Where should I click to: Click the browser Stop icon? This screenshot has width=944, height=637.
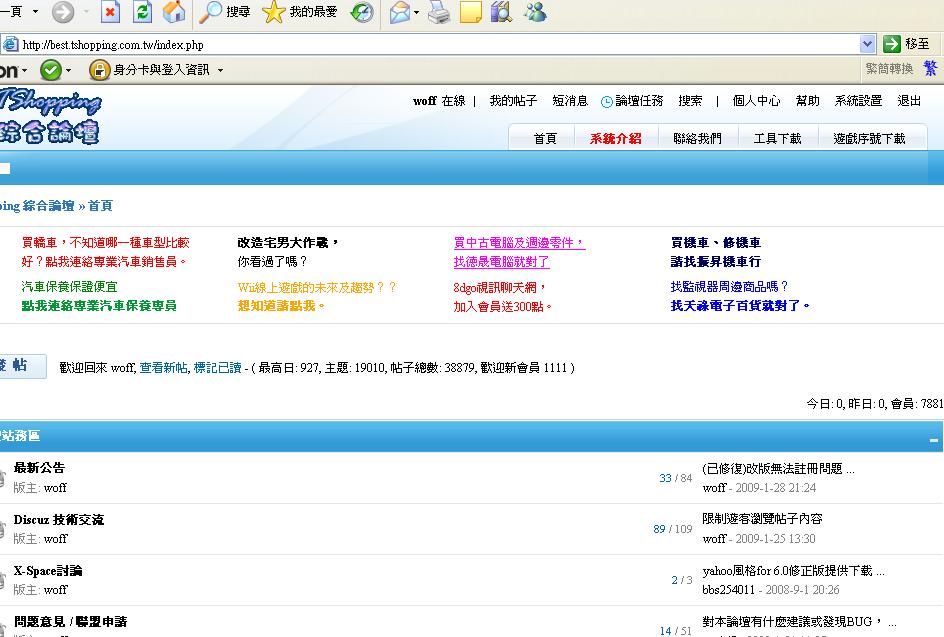pyautogui.click(x=110, y=11)
